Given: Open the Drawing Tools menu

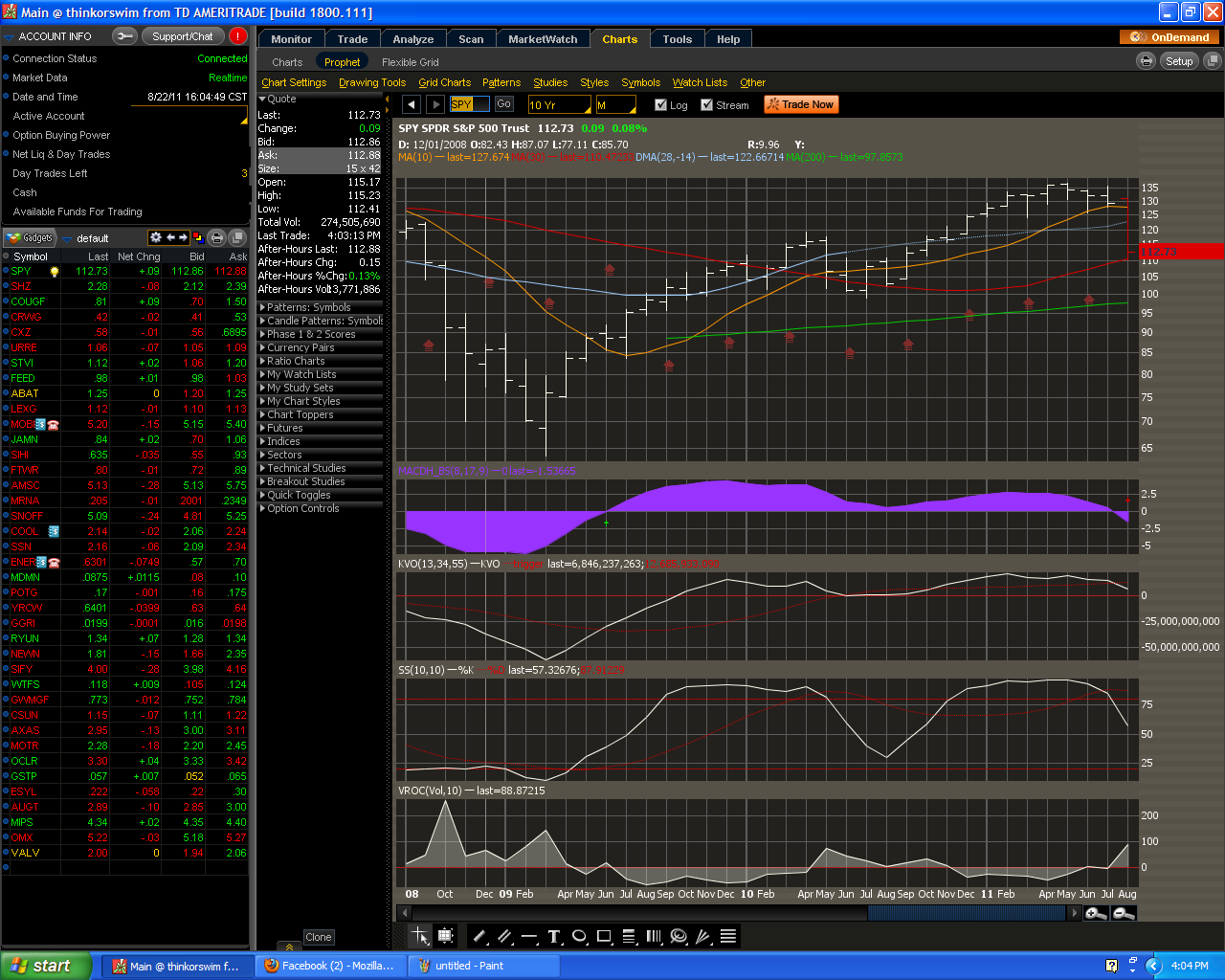Looking at the screenshot, I should (x=372, y=82).
